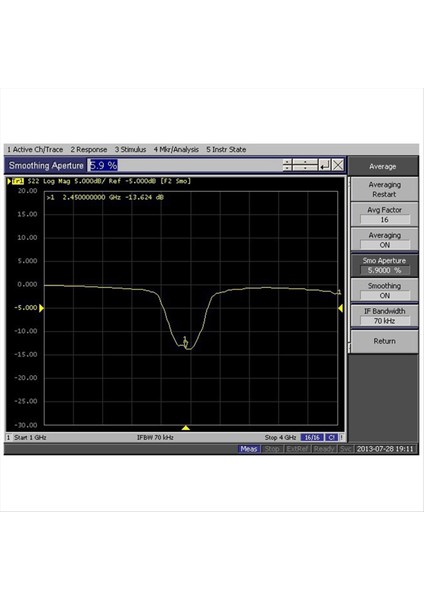Click the -30.00 Y-axis scale label
424x600 pixels.
click(x=26, y=425)
